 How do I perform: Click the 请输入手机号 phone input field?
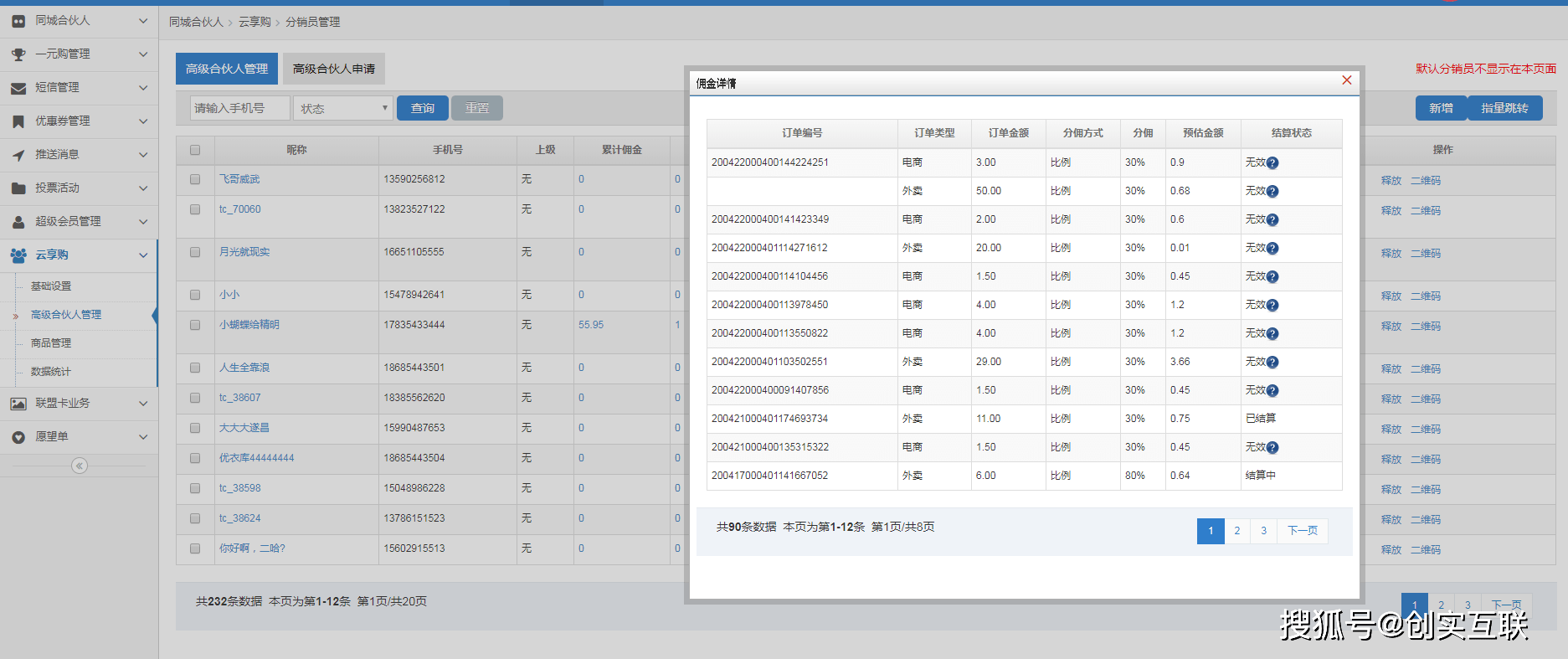point(240,108)
